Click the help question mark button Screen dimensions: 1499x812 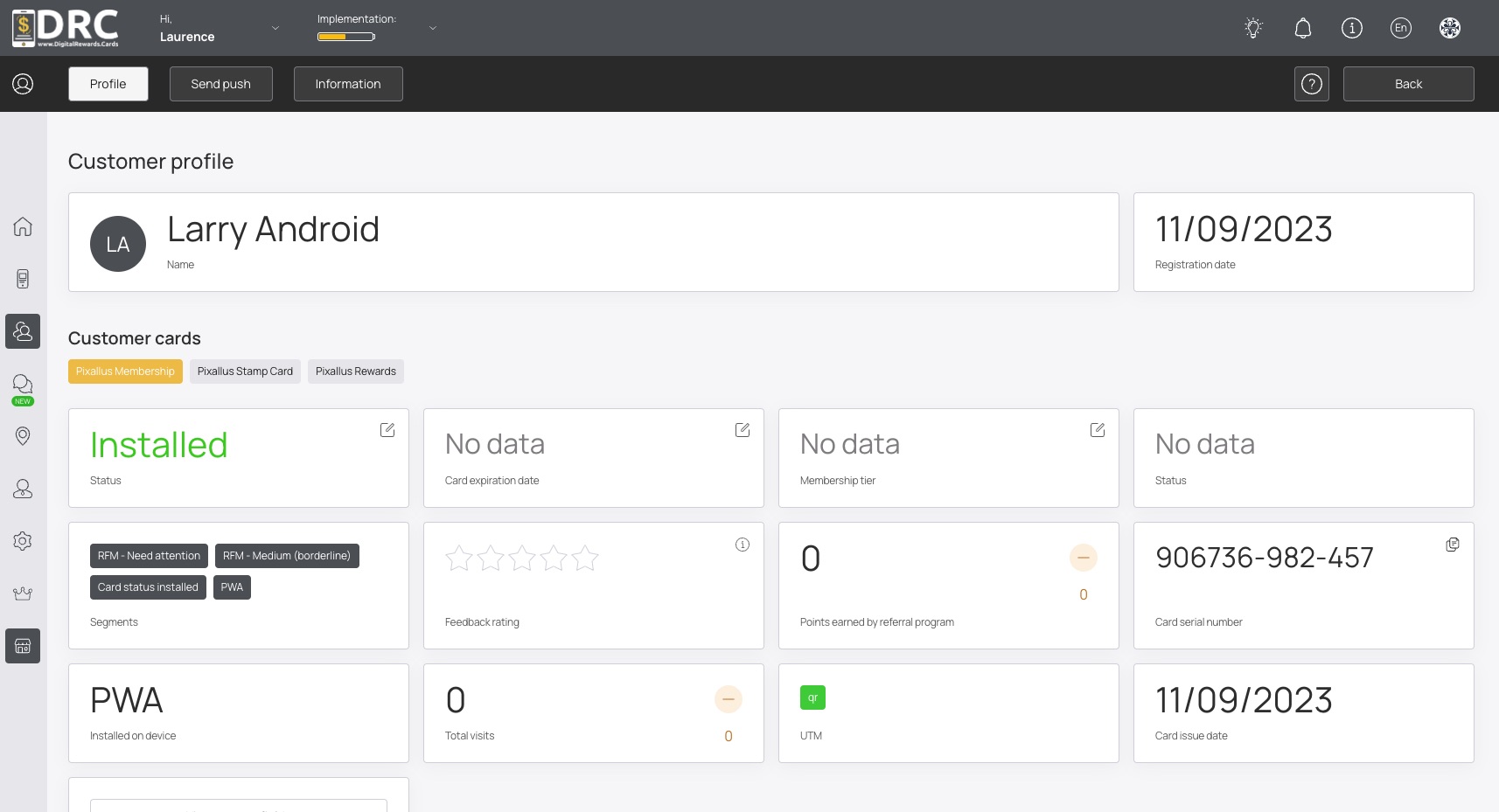point(1311,84)
